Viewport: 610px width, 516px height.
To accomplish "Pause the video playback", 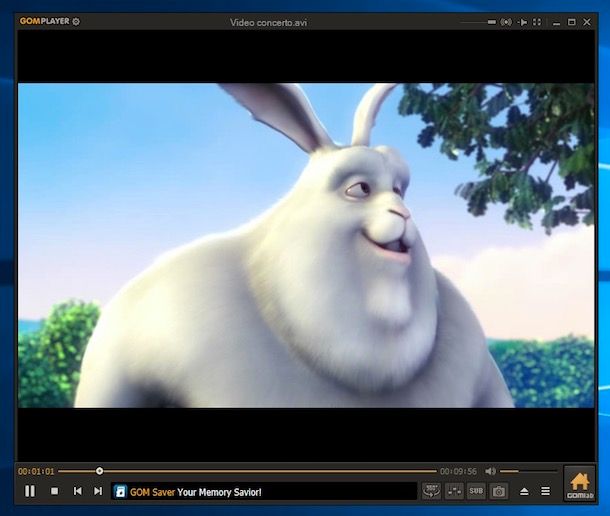I will 30,491.
